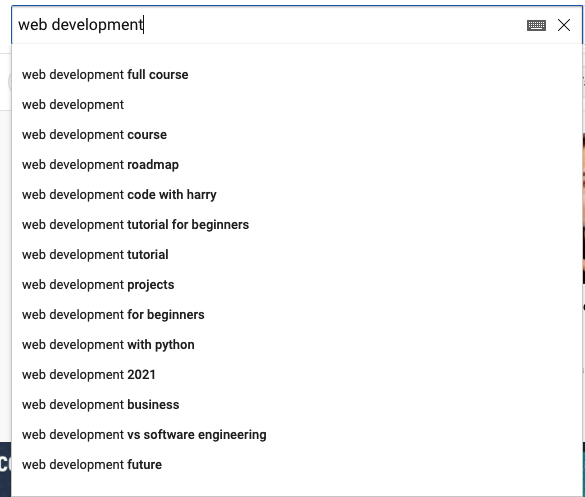Select "web development business" suggestion
This screenshot has height=497, width=585.
(x=297, y=404)
